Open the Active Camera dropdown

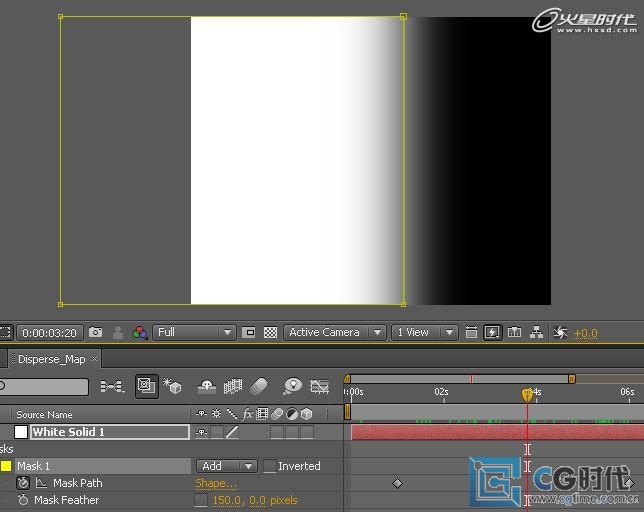point(334,332)
